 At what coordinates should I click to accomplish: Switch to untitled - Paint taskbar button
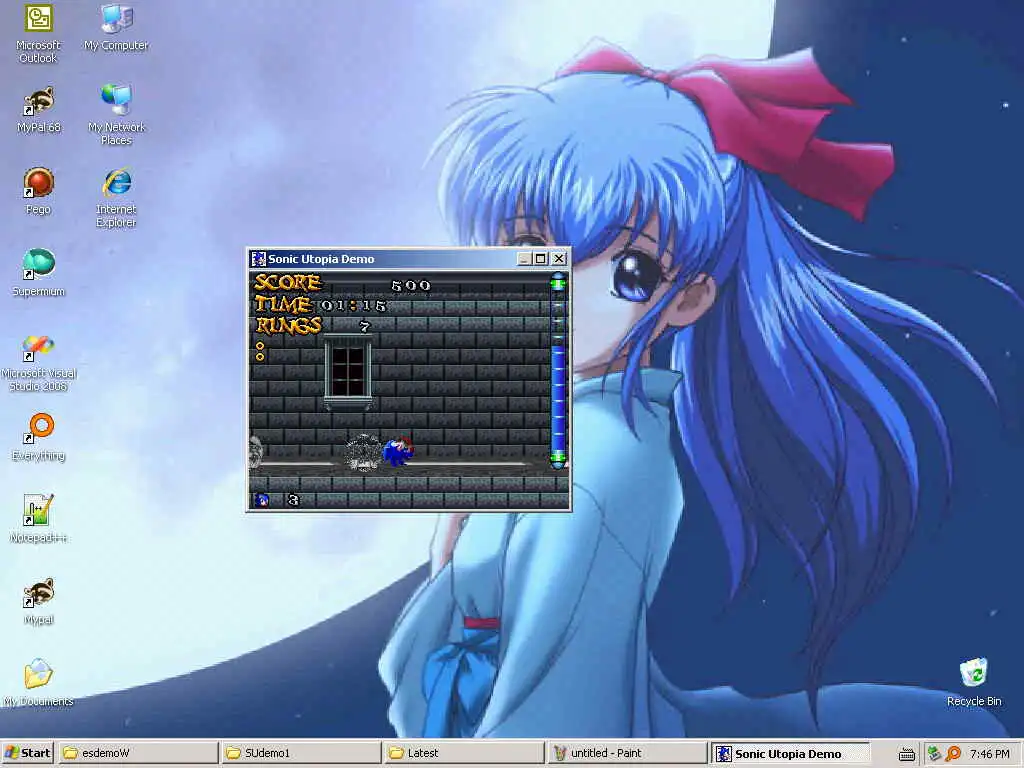(626, 753)
